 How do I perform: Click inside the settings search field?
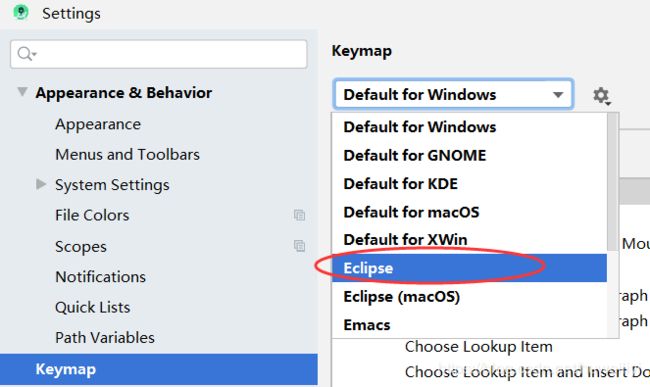pyautogui.click(x=159, y=54)
